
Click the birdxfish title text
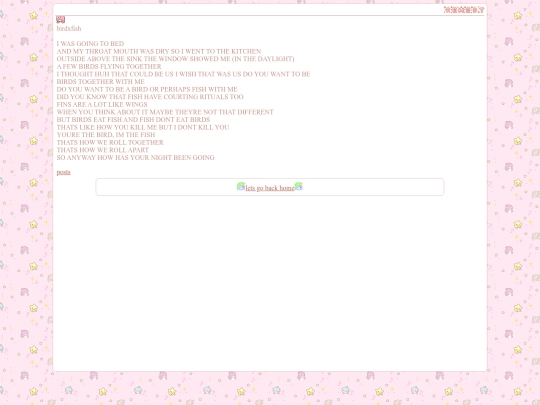(69, 29)
